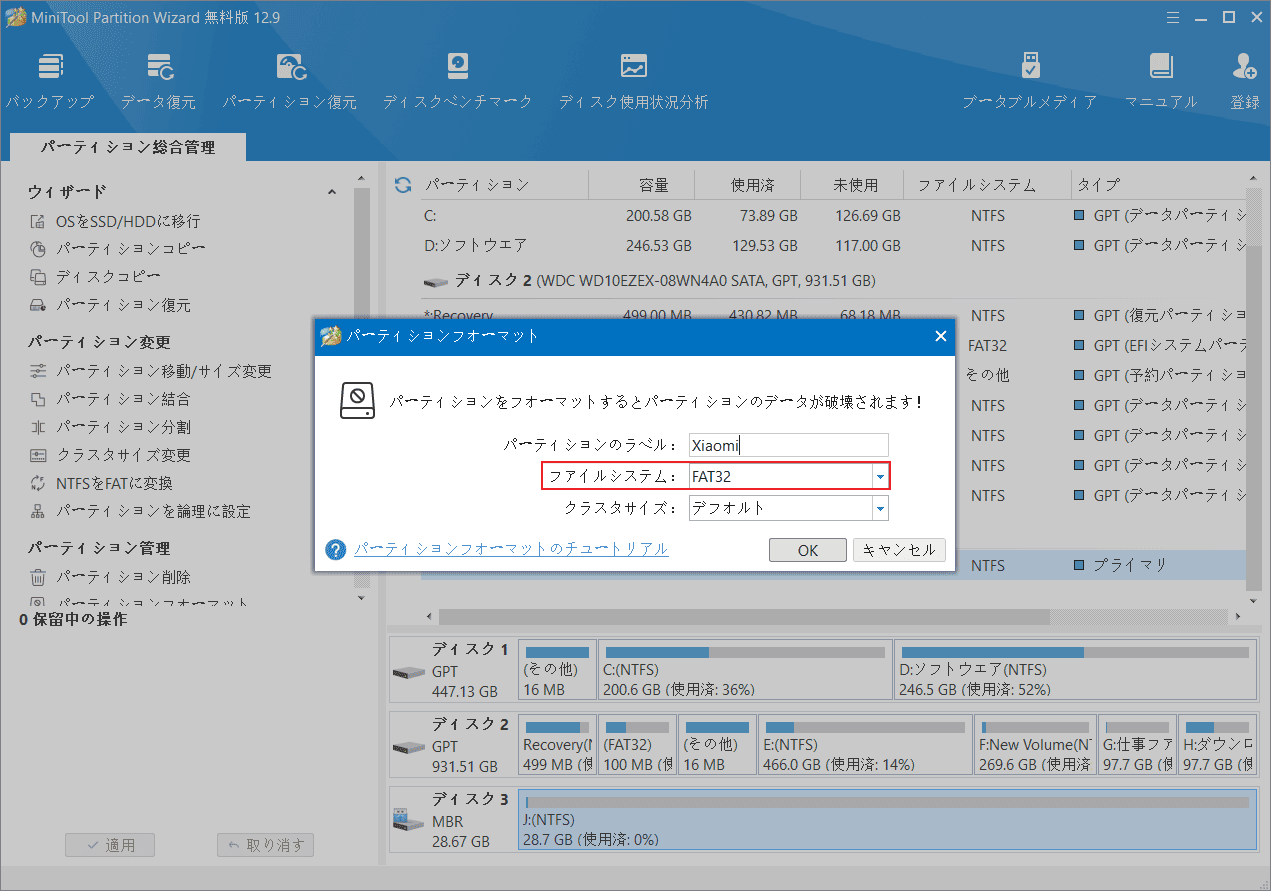Screen dimensions: 1271x891
Task: Click the 200.58 GB capacity cell
Action: pyautogui.click(x=658, y=216)
